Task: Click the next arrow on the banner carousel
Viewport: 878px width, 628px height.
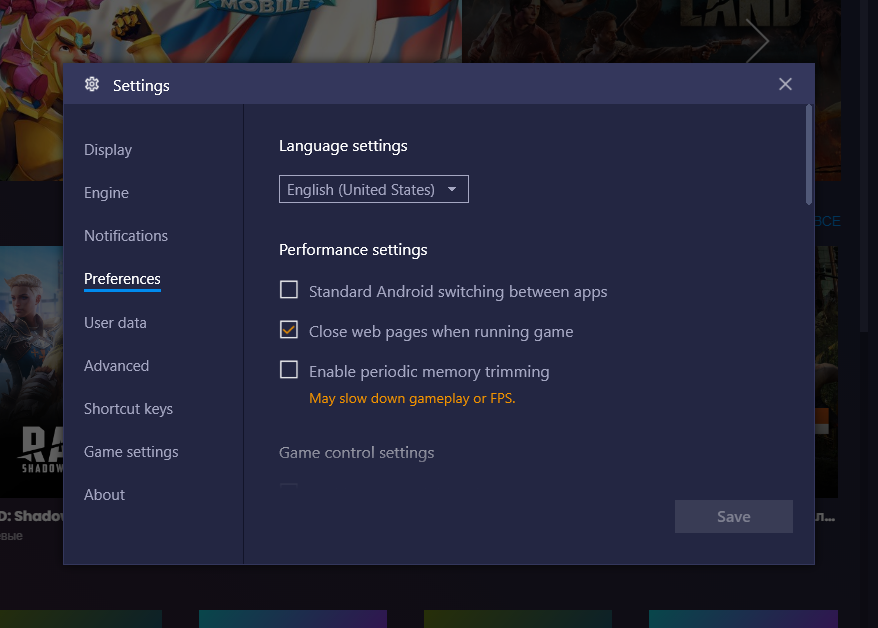Action: click(x=757, y=41)
